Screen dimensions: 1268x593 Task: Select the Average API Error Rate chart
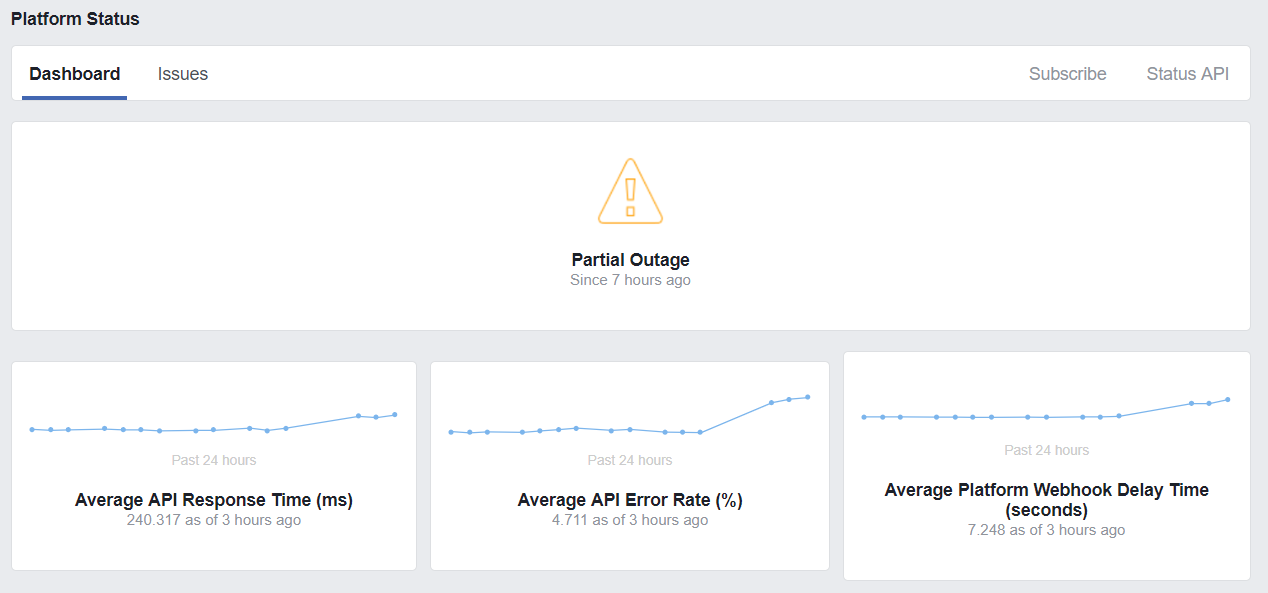[629, 418]
